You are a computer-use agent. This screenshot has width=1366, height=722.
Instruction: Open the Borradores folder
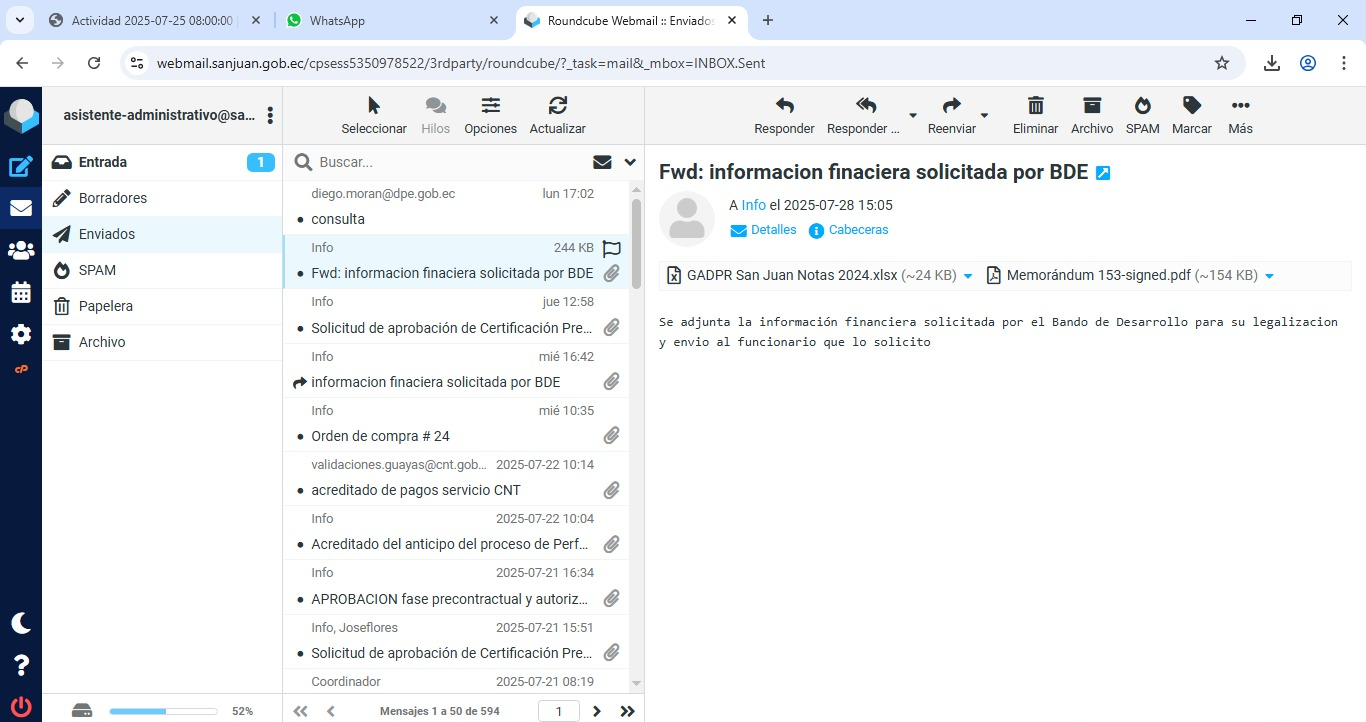point(113,198)
